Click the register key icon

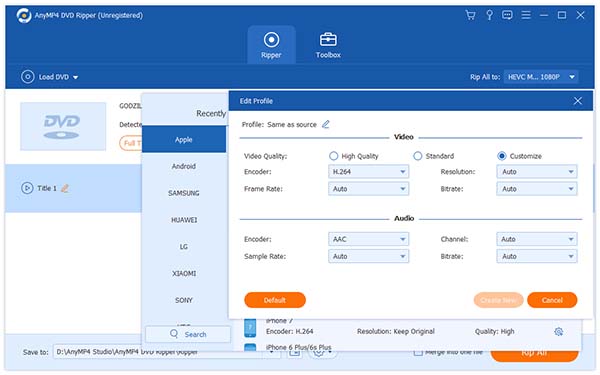489,15
